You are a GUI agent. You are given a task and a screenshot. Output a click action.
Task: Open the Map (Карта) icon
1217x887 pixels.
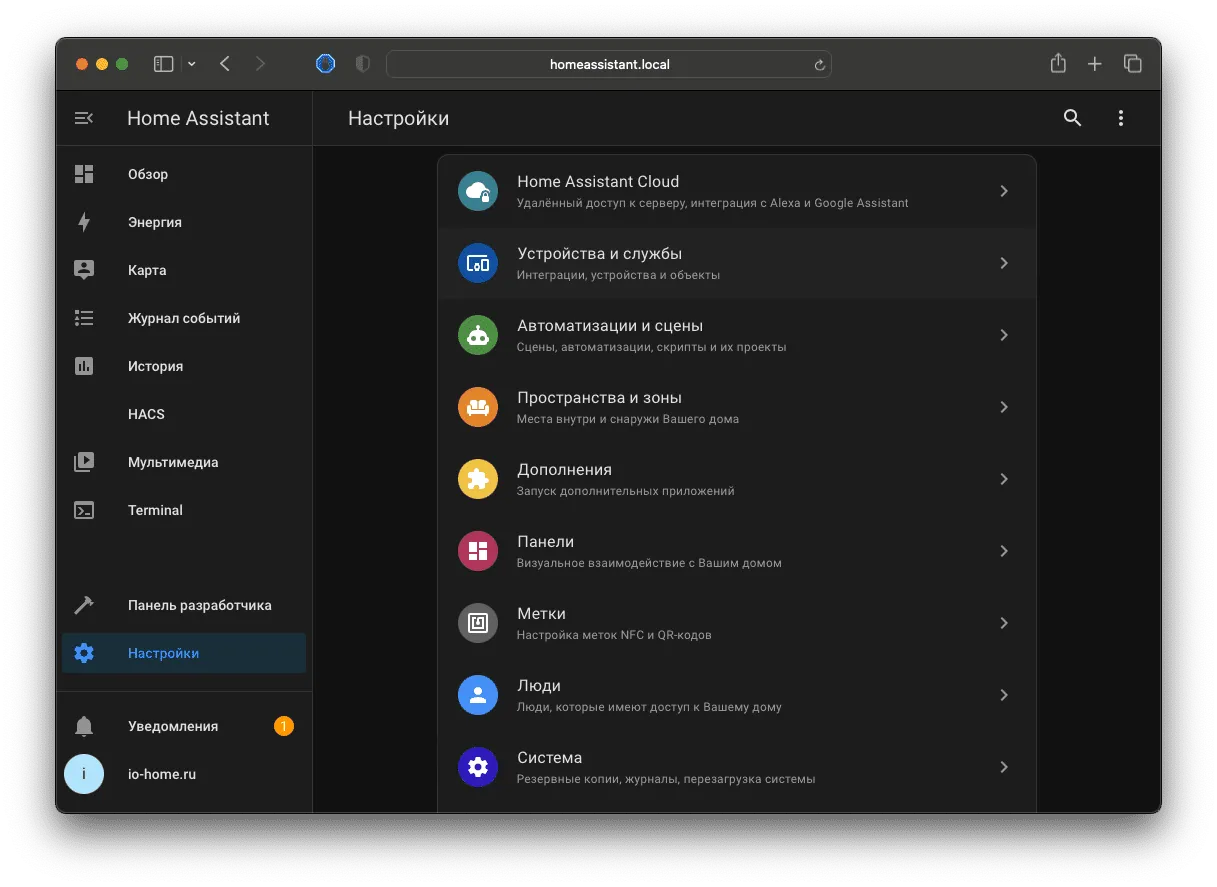84,270
